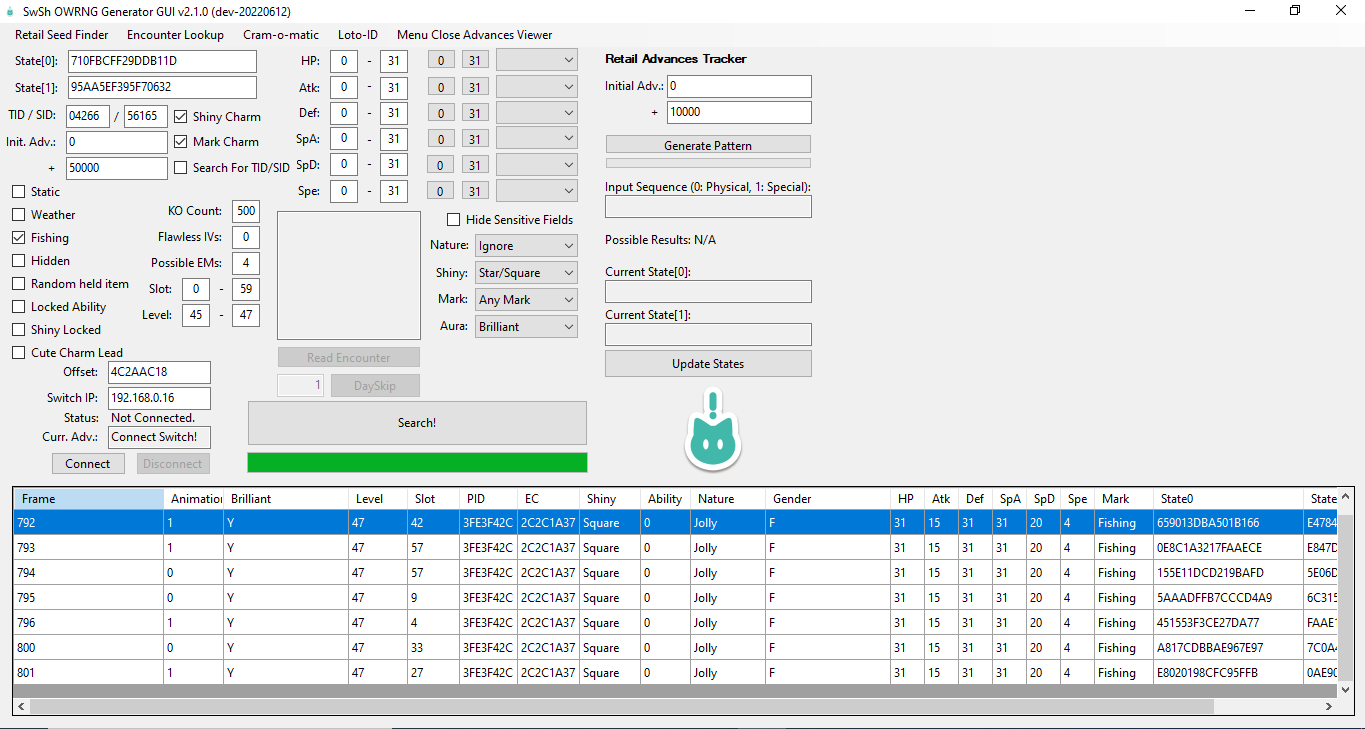
Task: Enable Search For TID/SID checkbox
Action: coord(181,168)
